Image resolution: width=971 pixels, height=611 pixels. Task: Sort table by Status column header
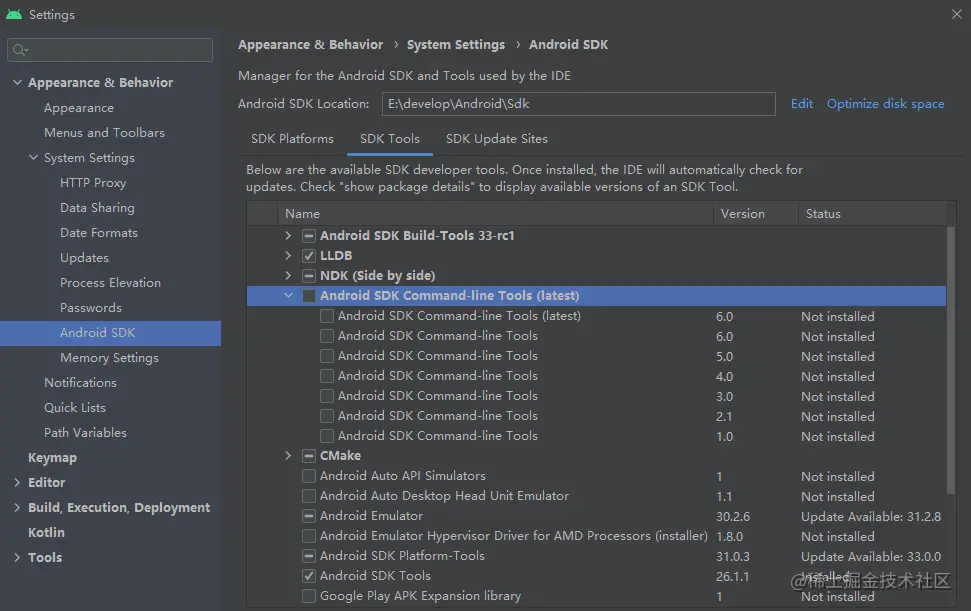point(872,214)
